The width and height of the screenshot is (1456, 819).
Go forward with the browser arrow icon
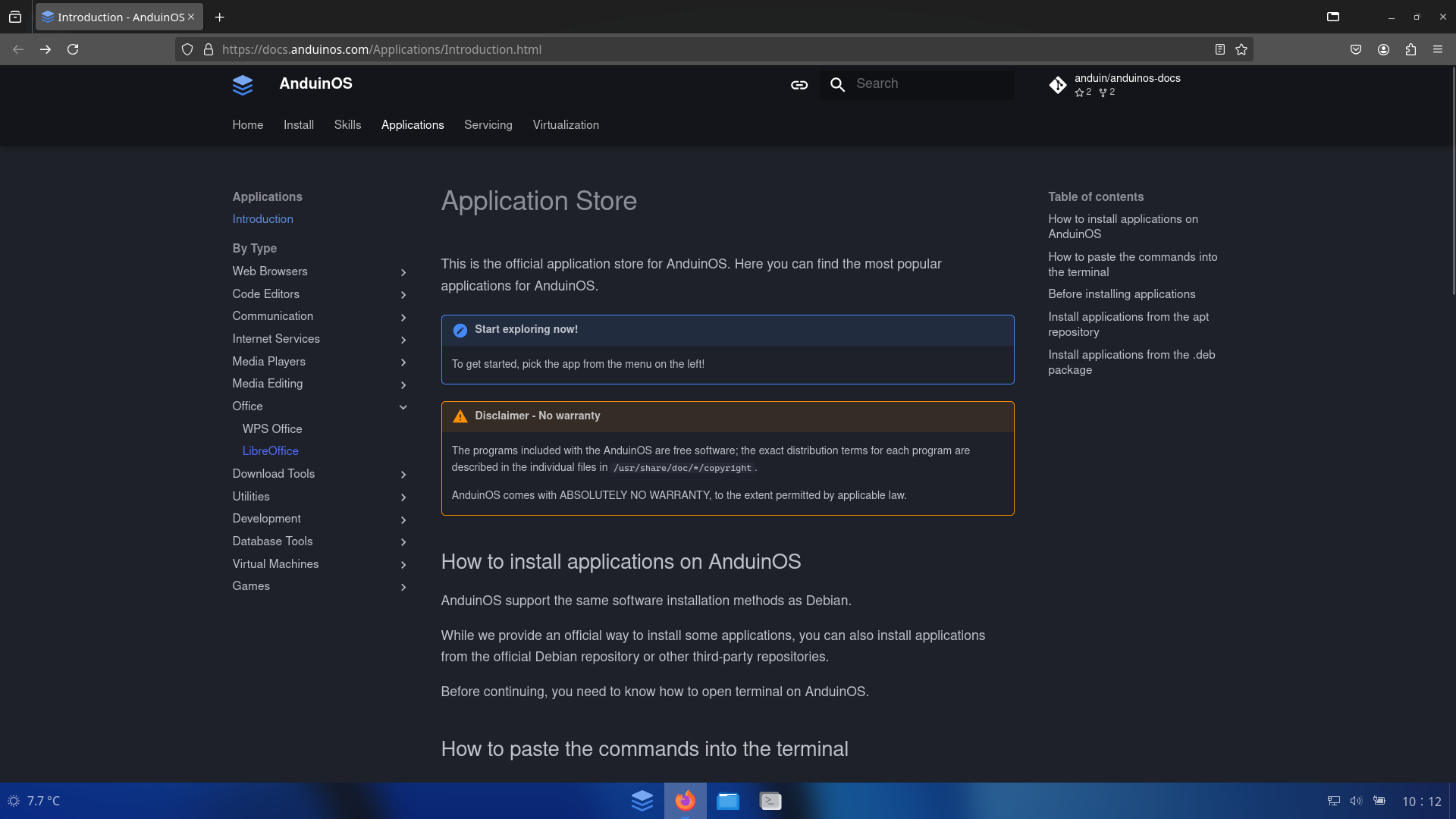pyautogui.click(x=45, y=49)
